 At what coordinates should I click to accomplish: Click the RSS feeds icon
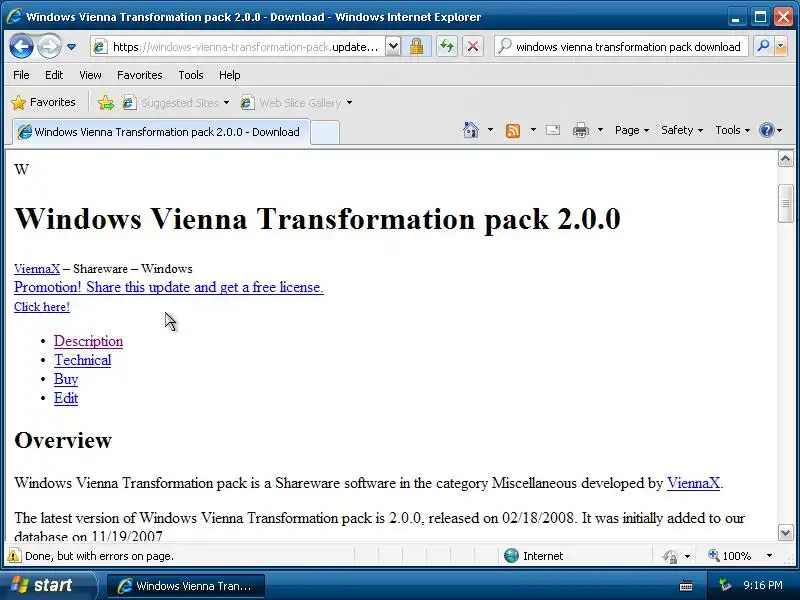[x=513, y=131]
